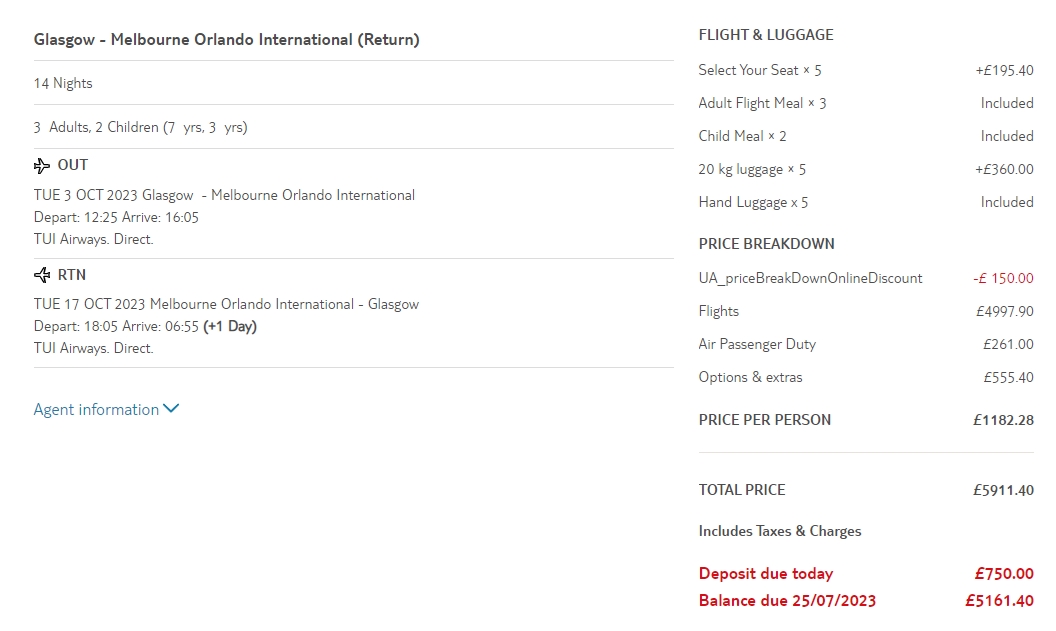The height and width of the screenshot is (631, 1056).
Task: Click the Select Your Seat × 5 item
Action: (760, 71)
